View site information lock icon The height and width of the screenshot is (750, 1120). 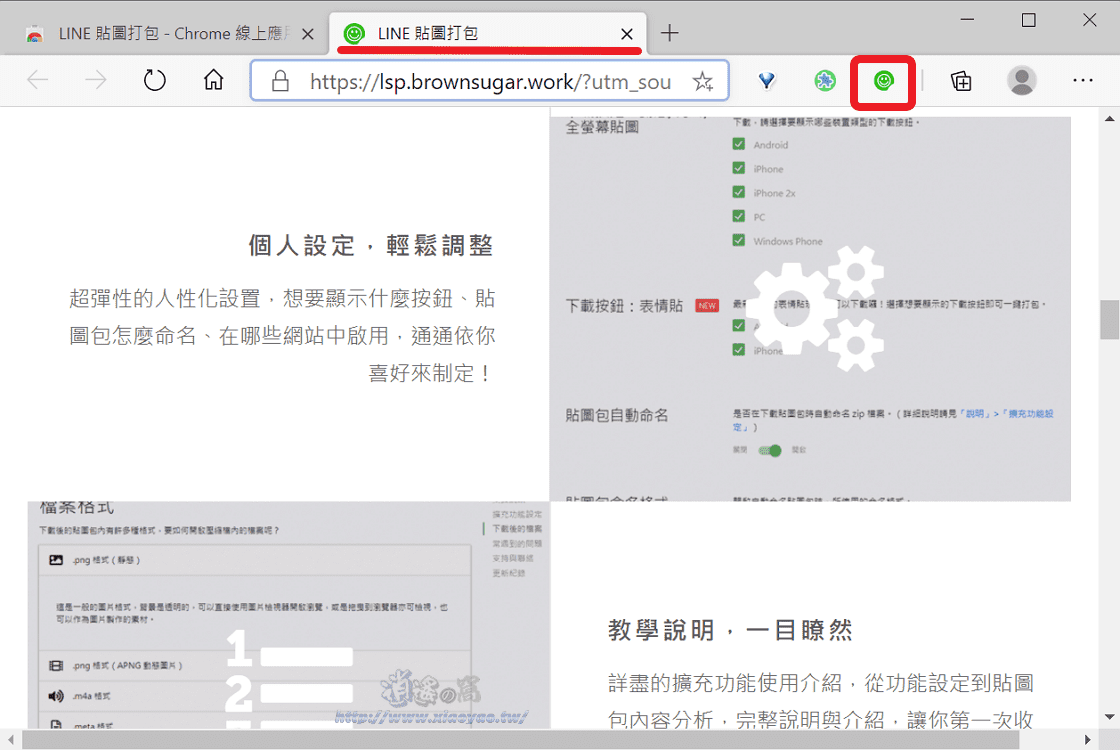tap(280, 81)
